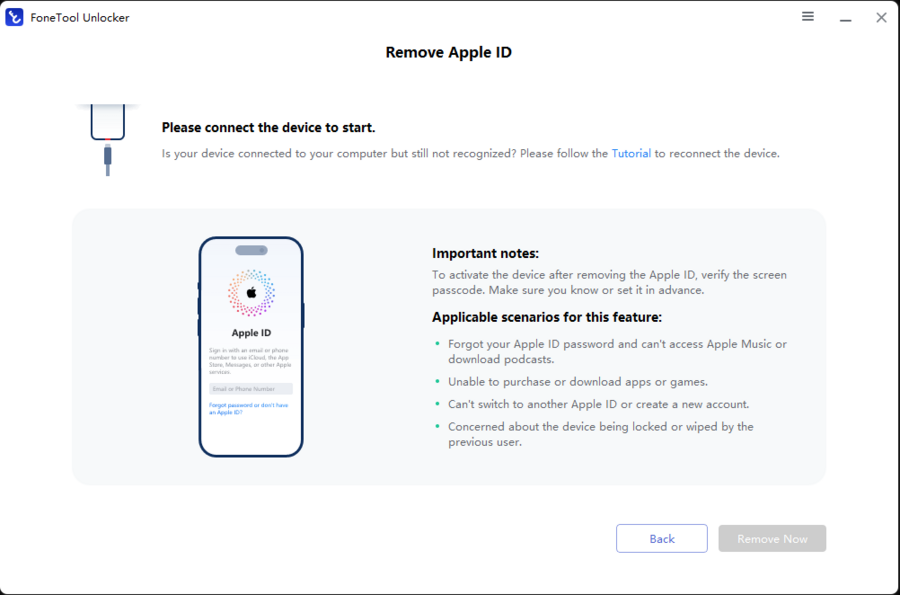Click the Remove Apple ID page title
Viewport: 900px width, 595px height.
(448, 51)
